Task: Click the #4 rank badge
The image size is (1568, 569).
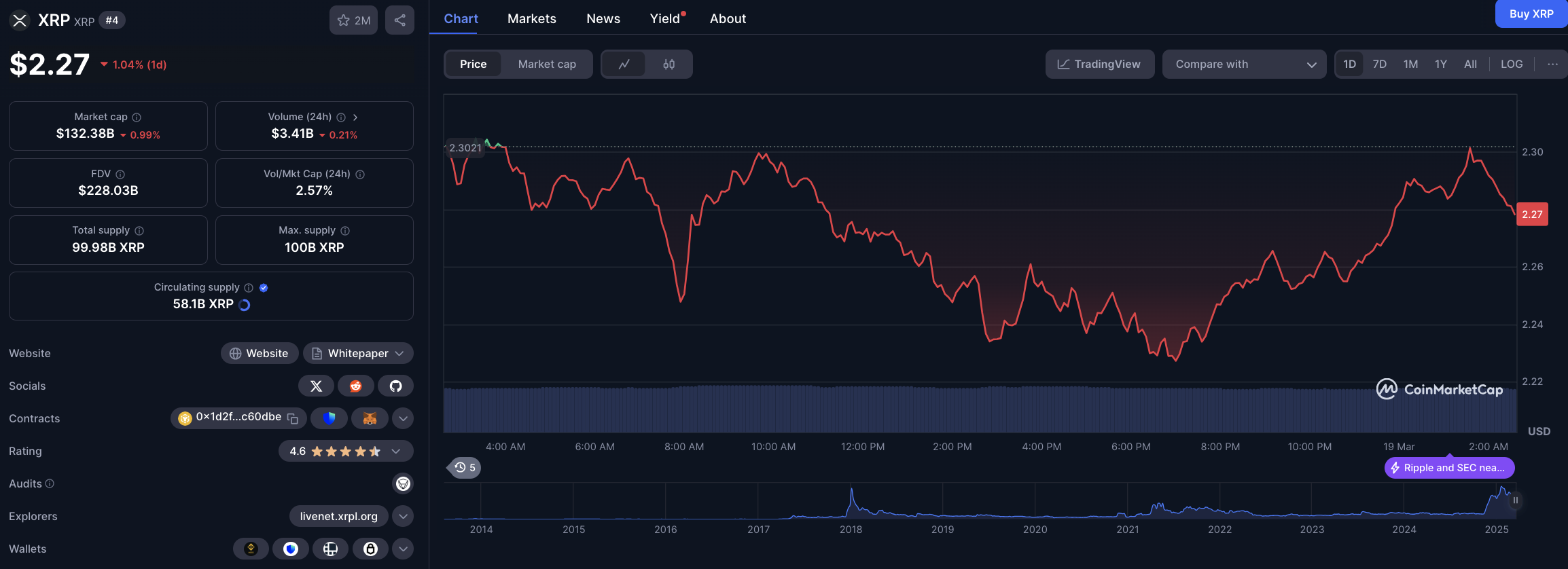Action: coord(112,20)
